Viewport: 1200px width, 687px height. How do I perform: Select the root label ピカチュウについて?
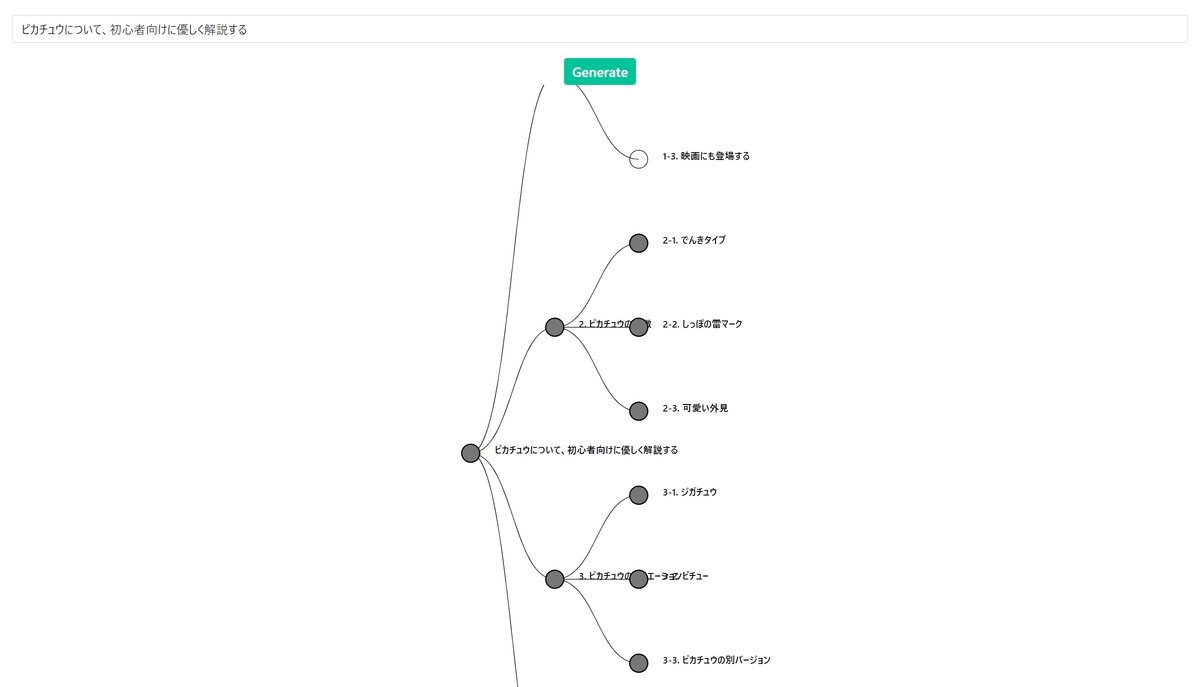(x=586, y=450)
